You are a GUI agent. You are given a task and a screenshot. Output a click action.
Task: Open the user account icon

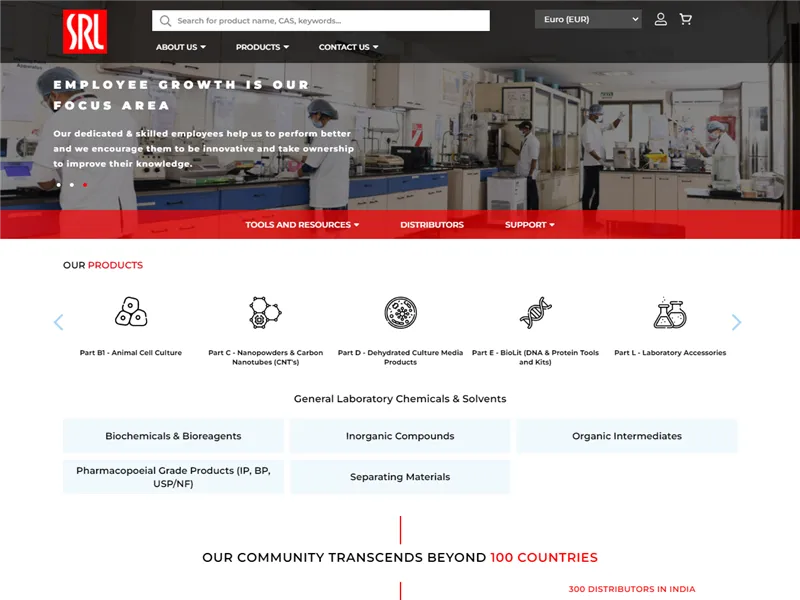click(661, 19)
